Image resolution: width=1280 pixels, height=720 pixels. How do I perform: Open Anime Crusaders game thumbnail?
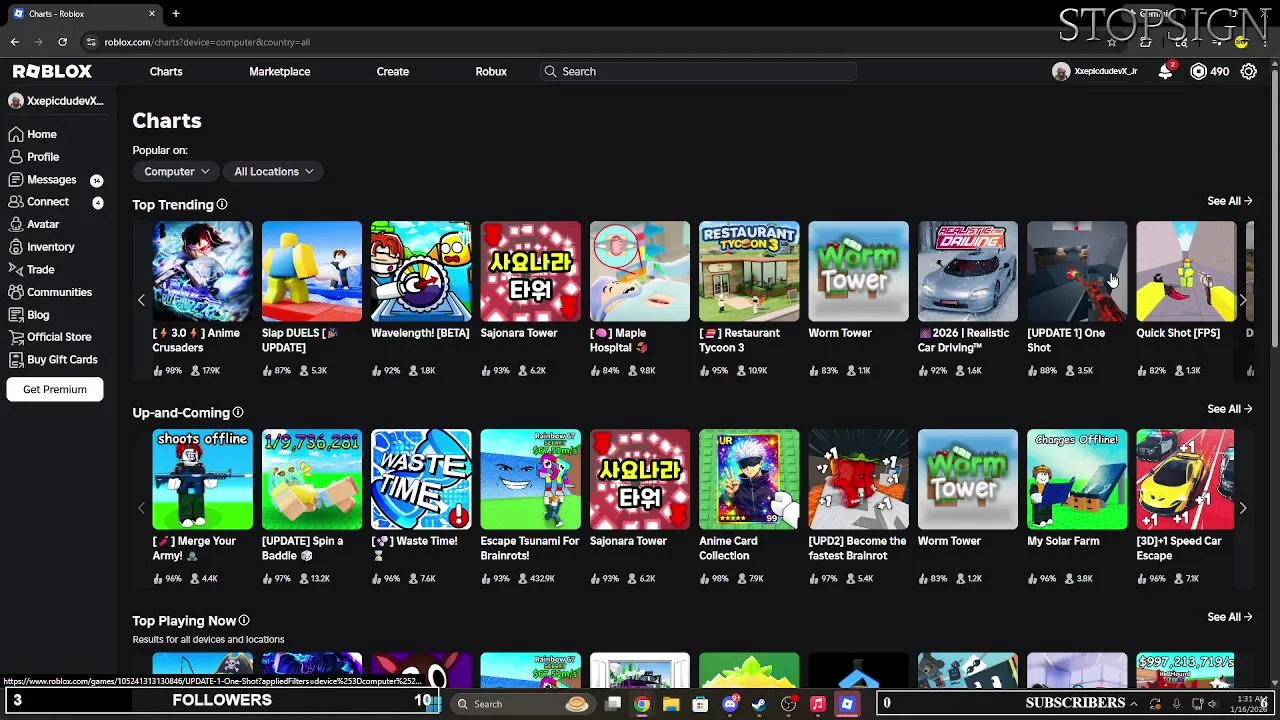pyautogui.click(x=202, y=272)
